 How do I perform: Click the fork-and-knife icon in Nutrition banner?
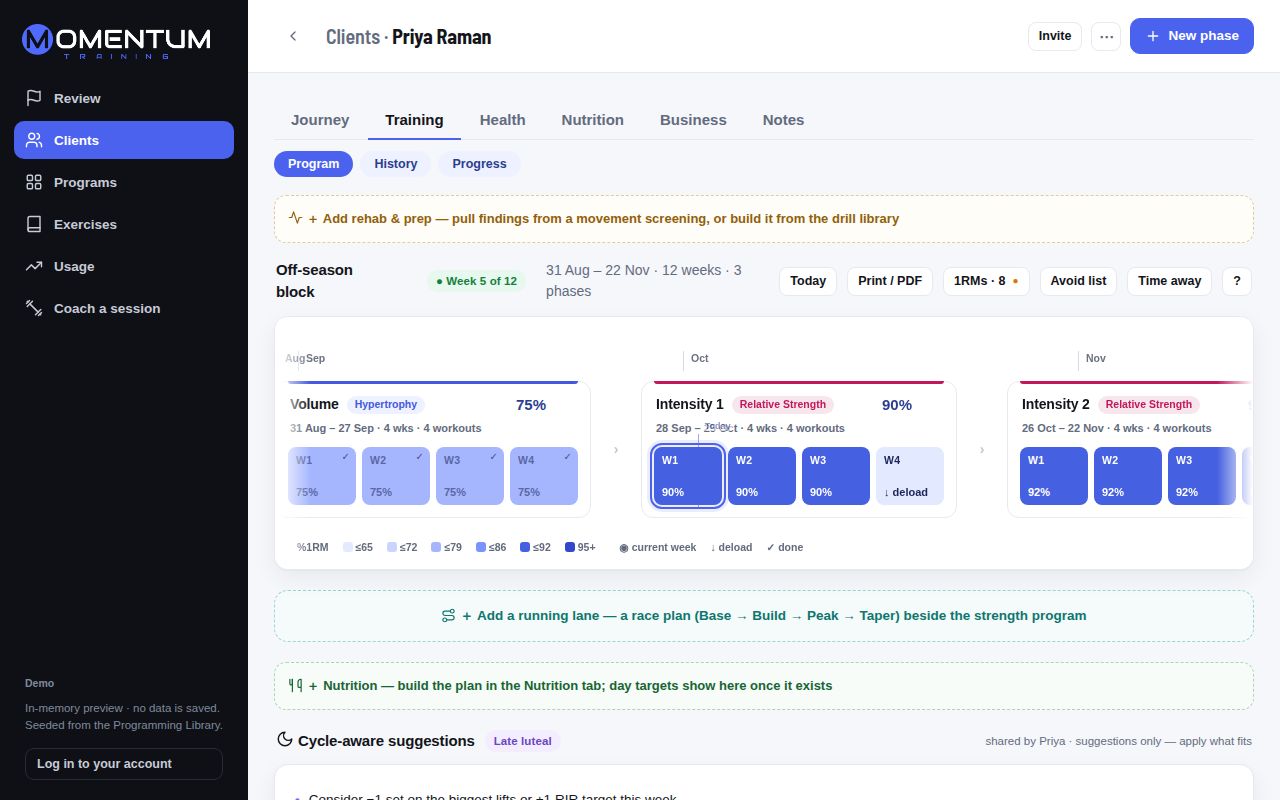click(x=295, y=686)
